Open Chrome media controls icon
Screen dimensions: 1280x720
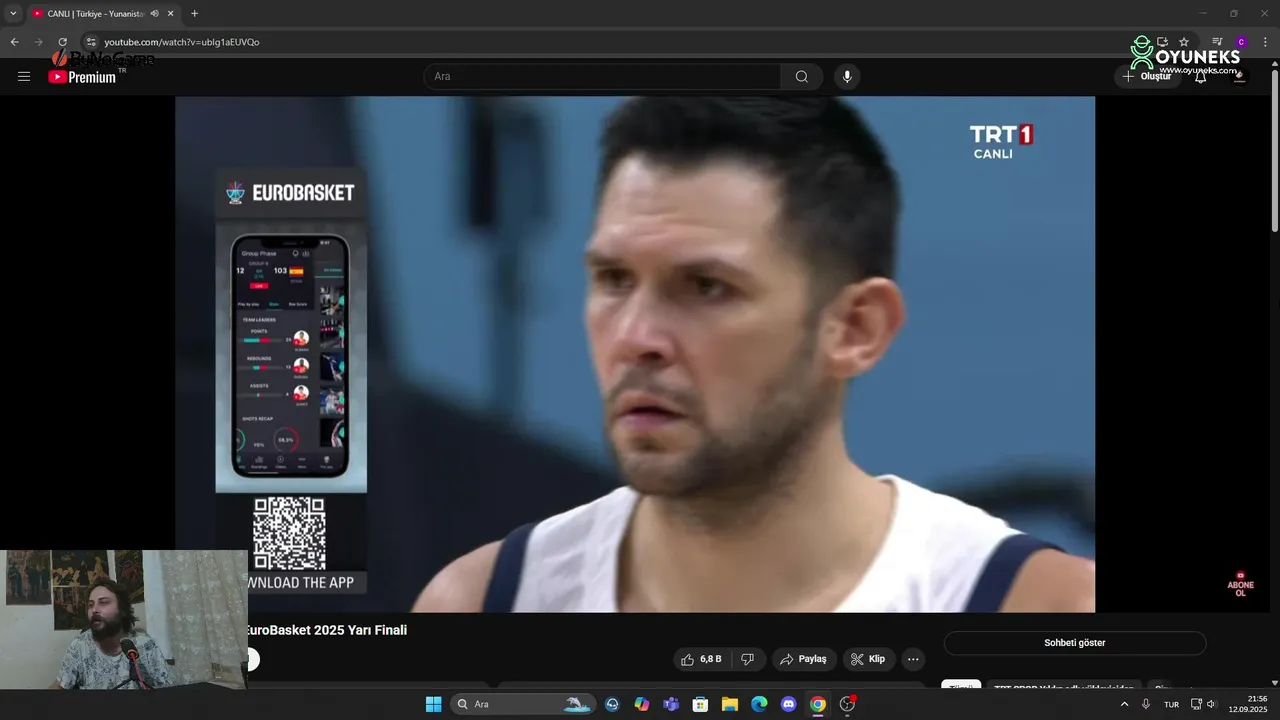pyautogui.click(x=1217, y=42)
